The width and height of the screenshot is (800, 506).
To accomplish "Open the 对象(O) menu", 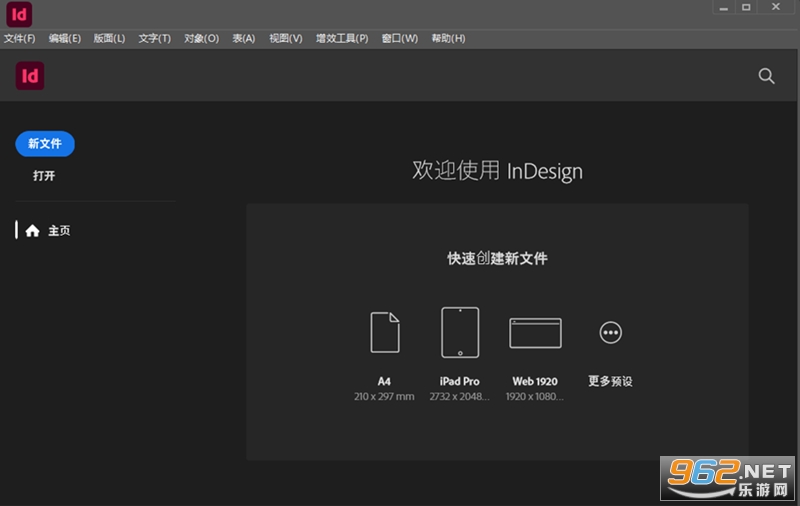I will [202, 38].
